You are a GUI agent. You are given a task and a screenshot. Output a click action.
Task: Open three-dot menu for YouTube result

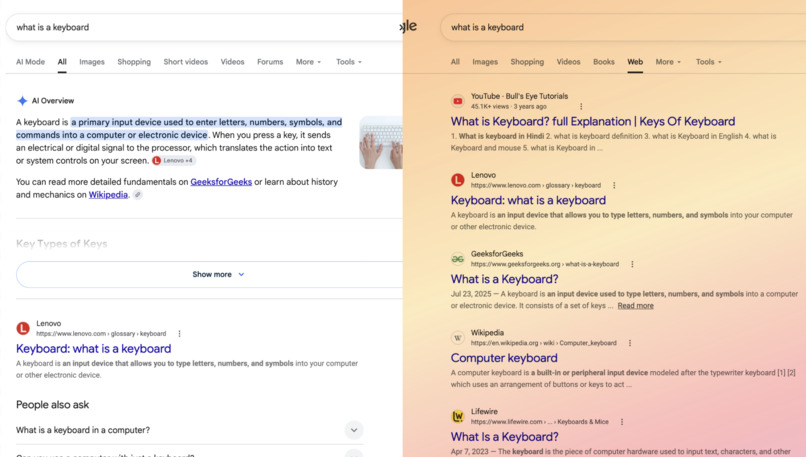[x=581, y=106]
